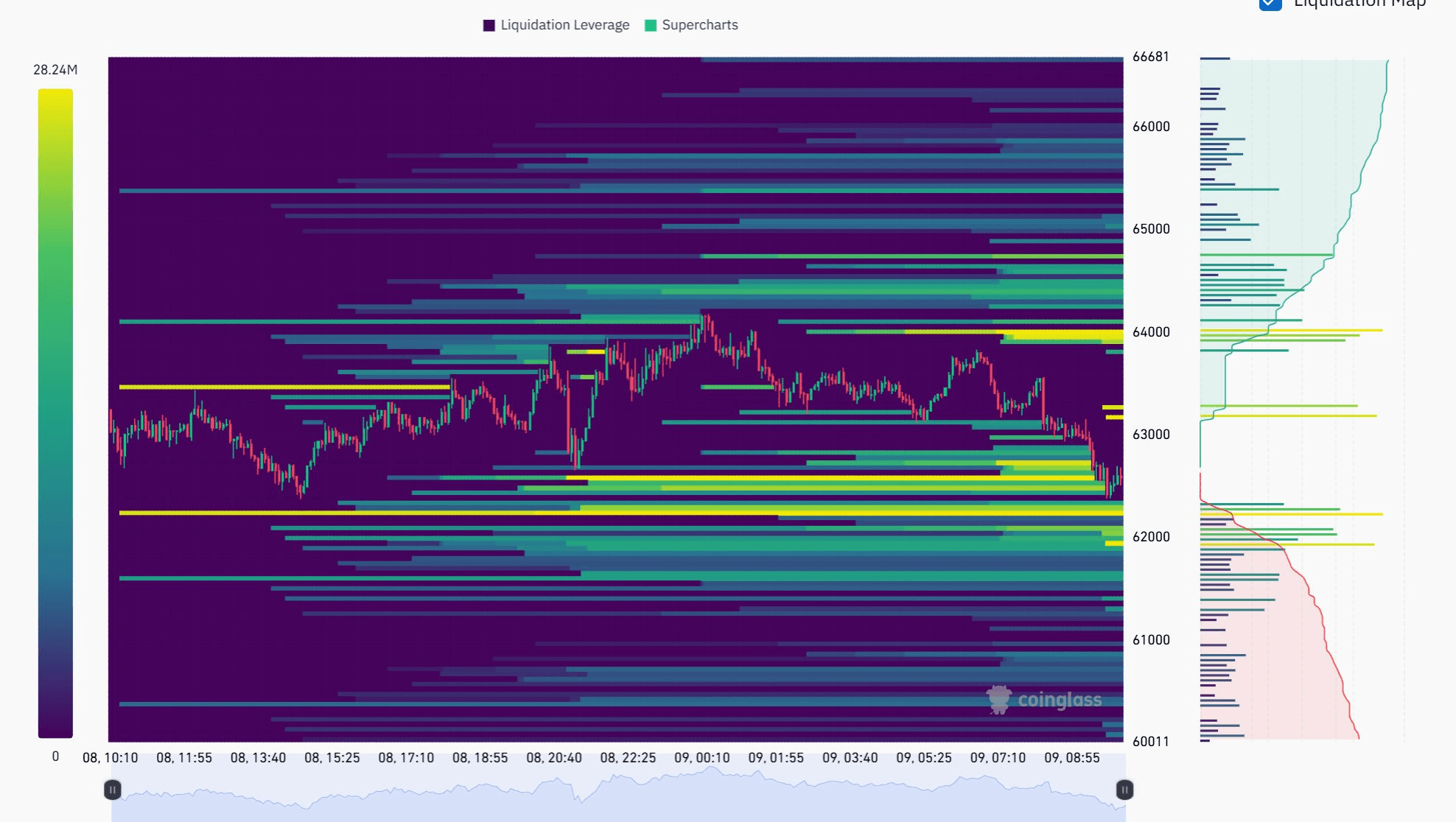Click the 08, 22:25 time axis label

628,758
